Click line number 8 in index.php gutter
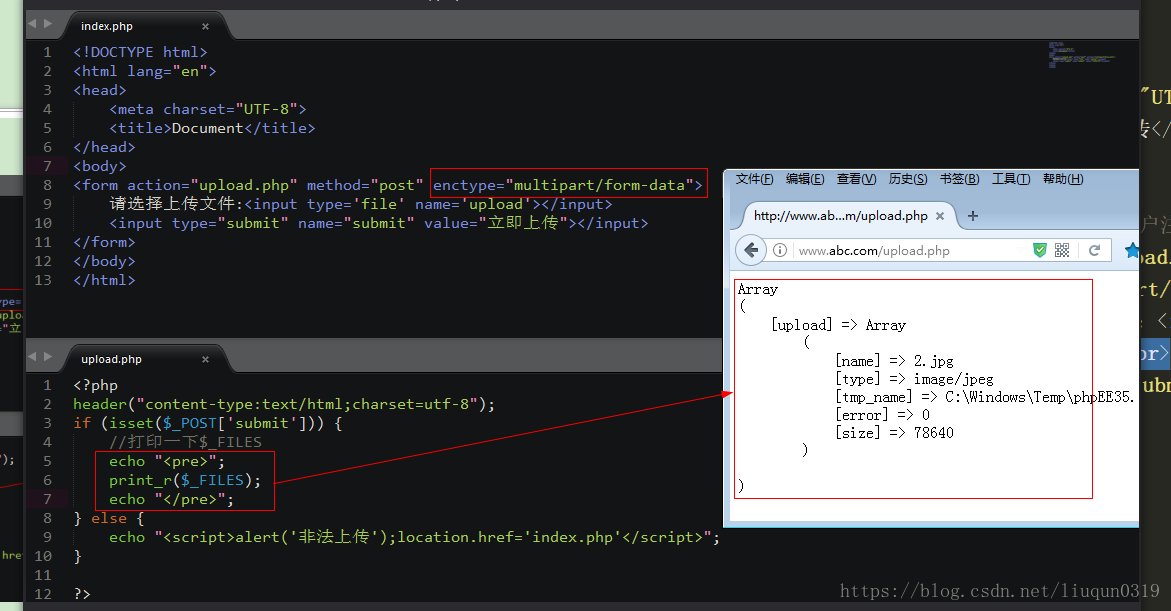Viewport: 1171px width, 611px height. coord(48,185)
